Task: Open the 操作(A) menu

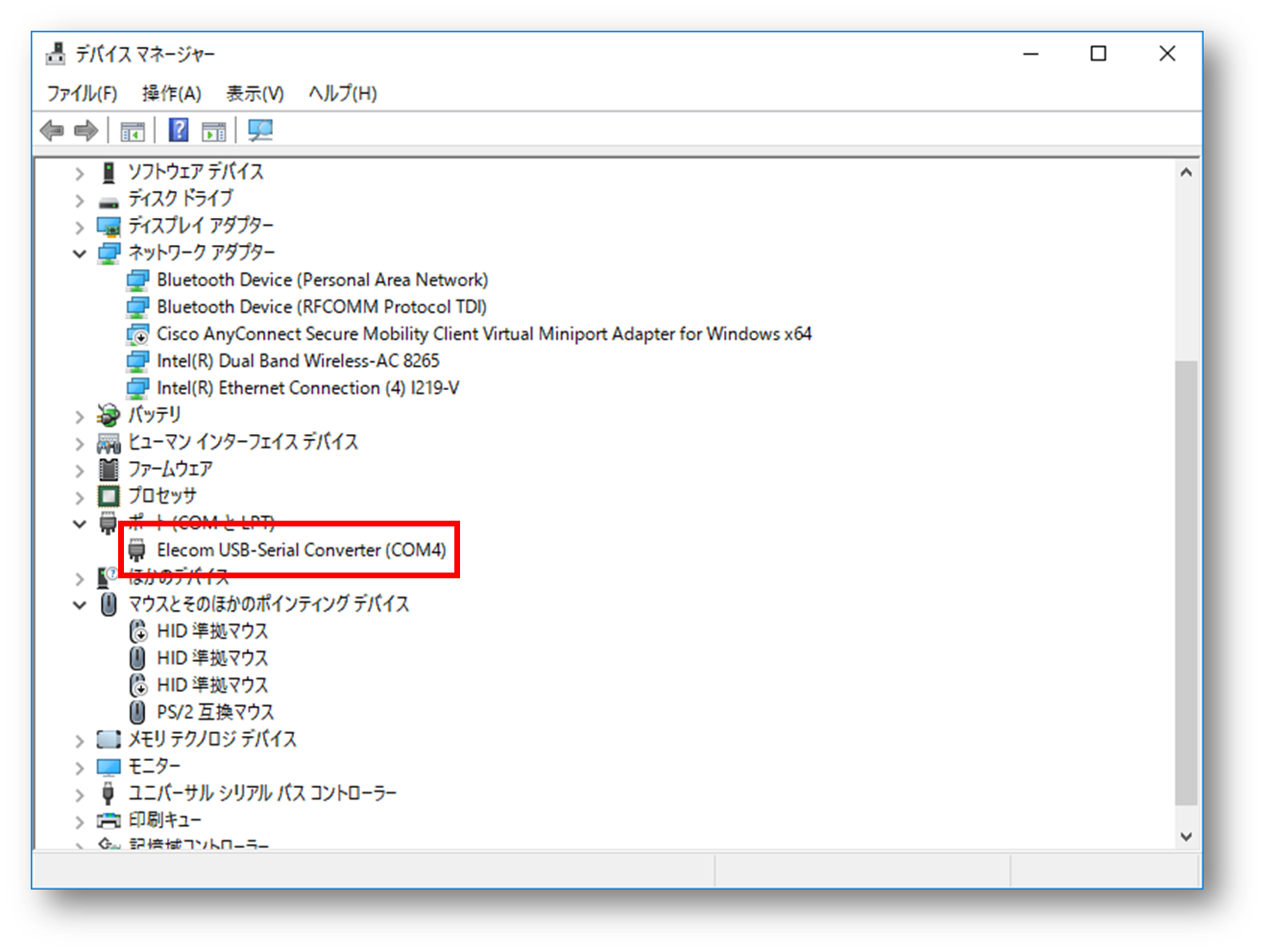Action: pos(172,93)
